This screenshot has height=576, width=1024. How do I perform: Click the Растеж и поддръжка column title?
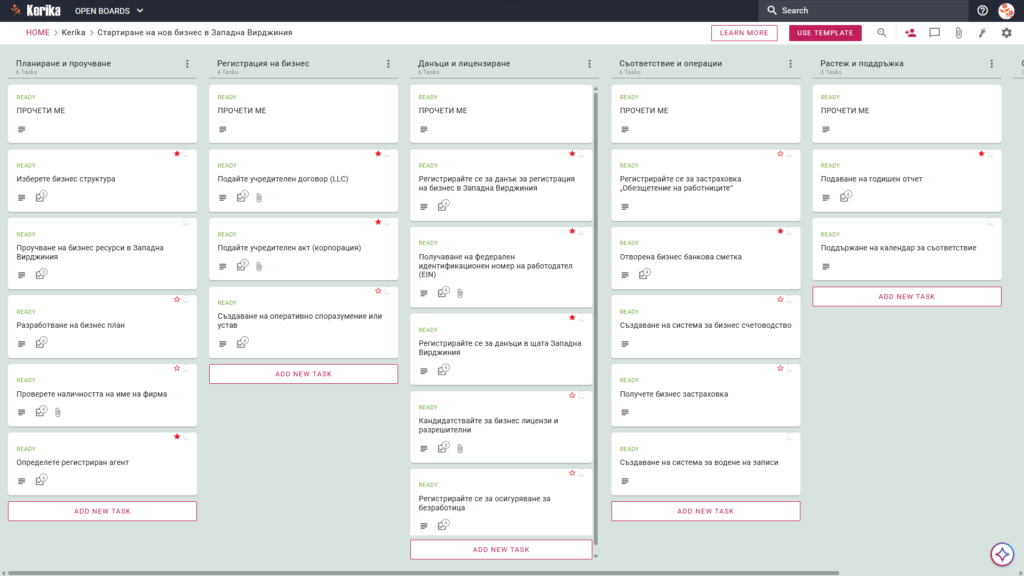click(x=862, y=63)
